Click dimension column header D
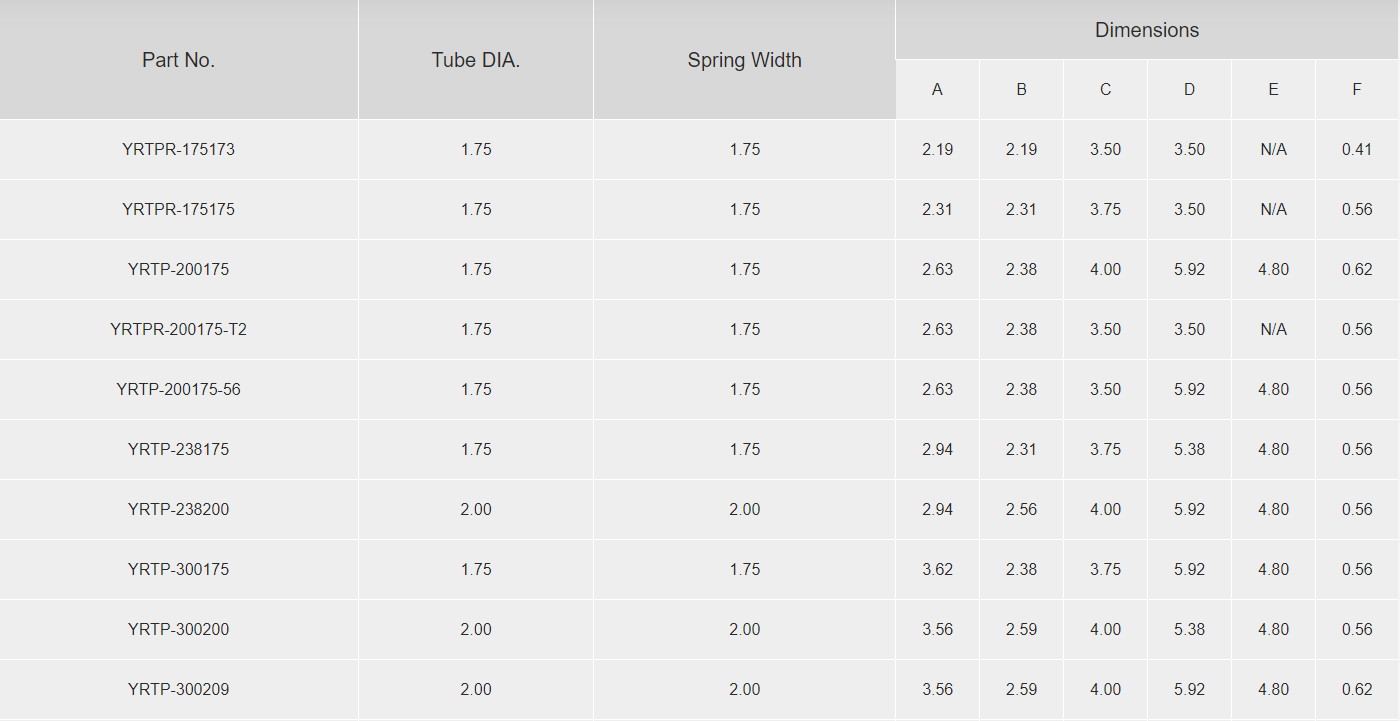Screen dimensions: 1400x721 coord(1189,90)
